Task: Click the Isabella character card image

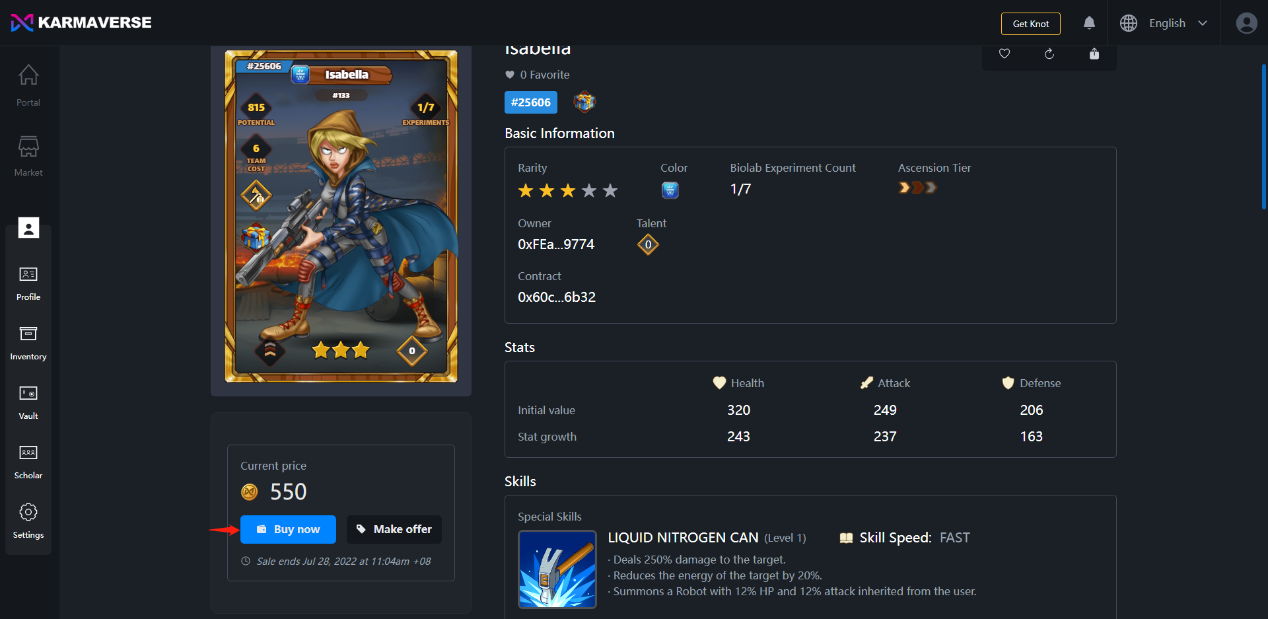Action: tap(341, 216)
